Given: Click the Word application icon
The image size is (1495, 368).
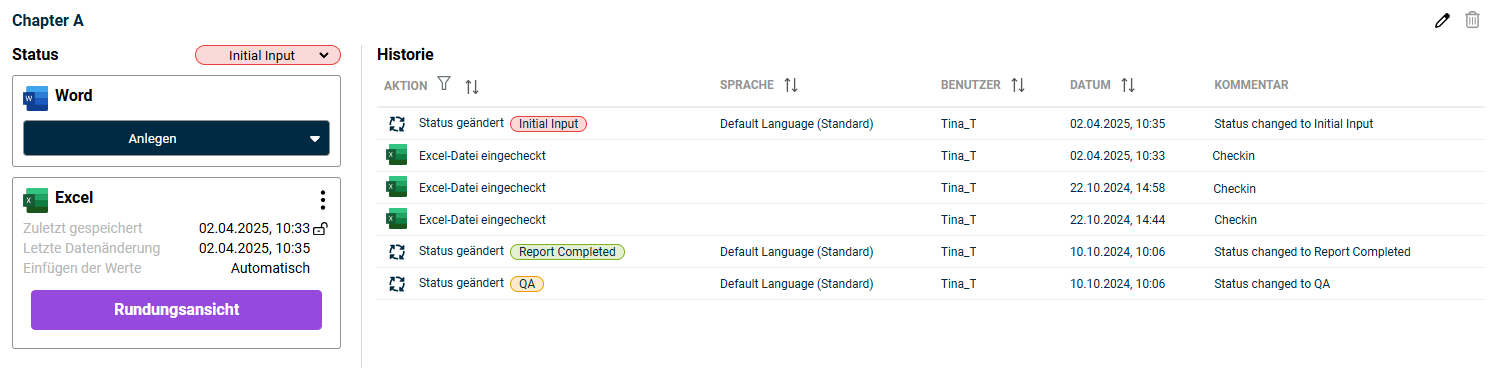Looking at the screenshot, I should tap(35, 97).
